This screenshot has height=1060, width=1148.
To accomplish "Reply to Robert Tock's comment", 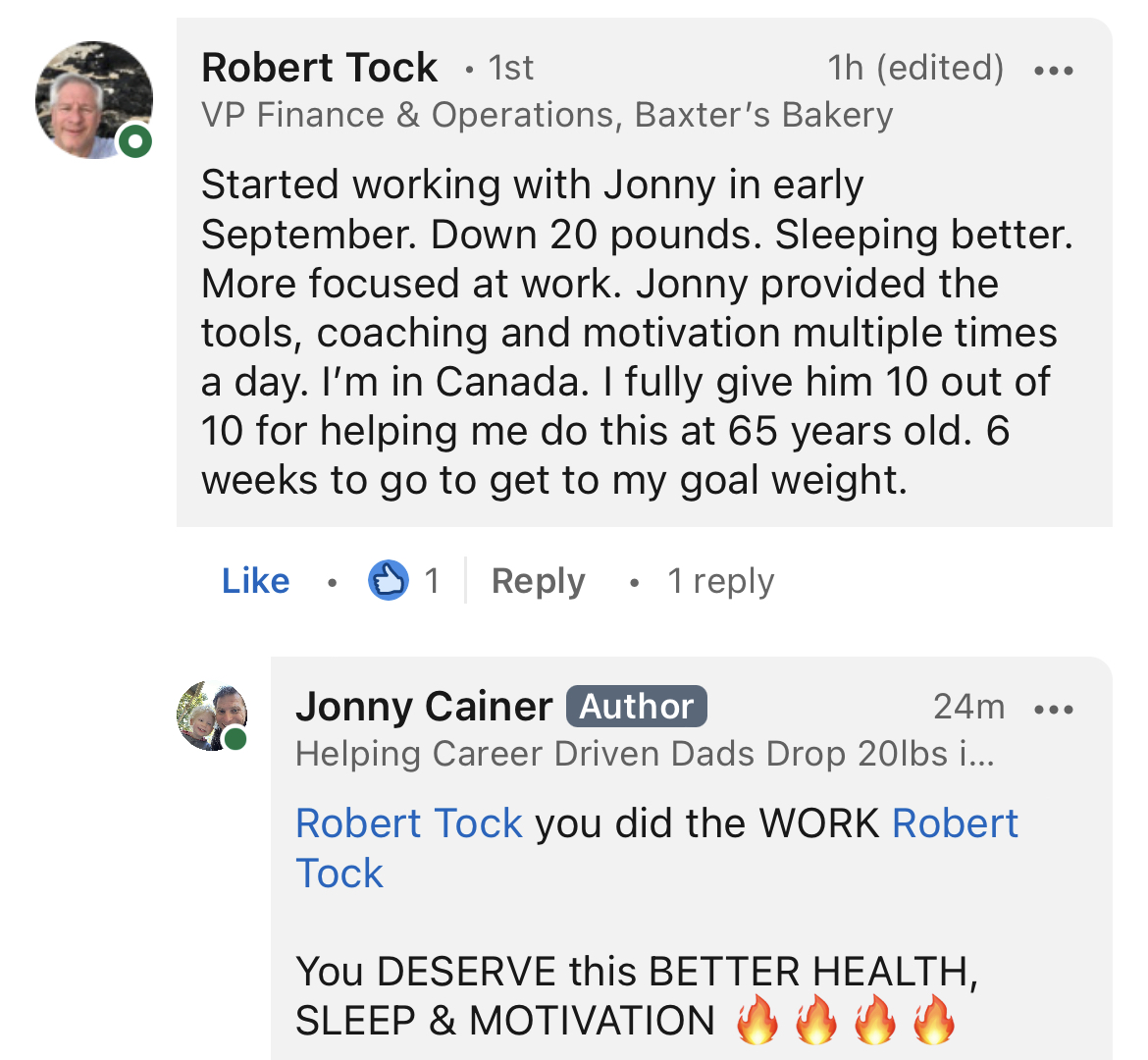I will coord(538,581).
